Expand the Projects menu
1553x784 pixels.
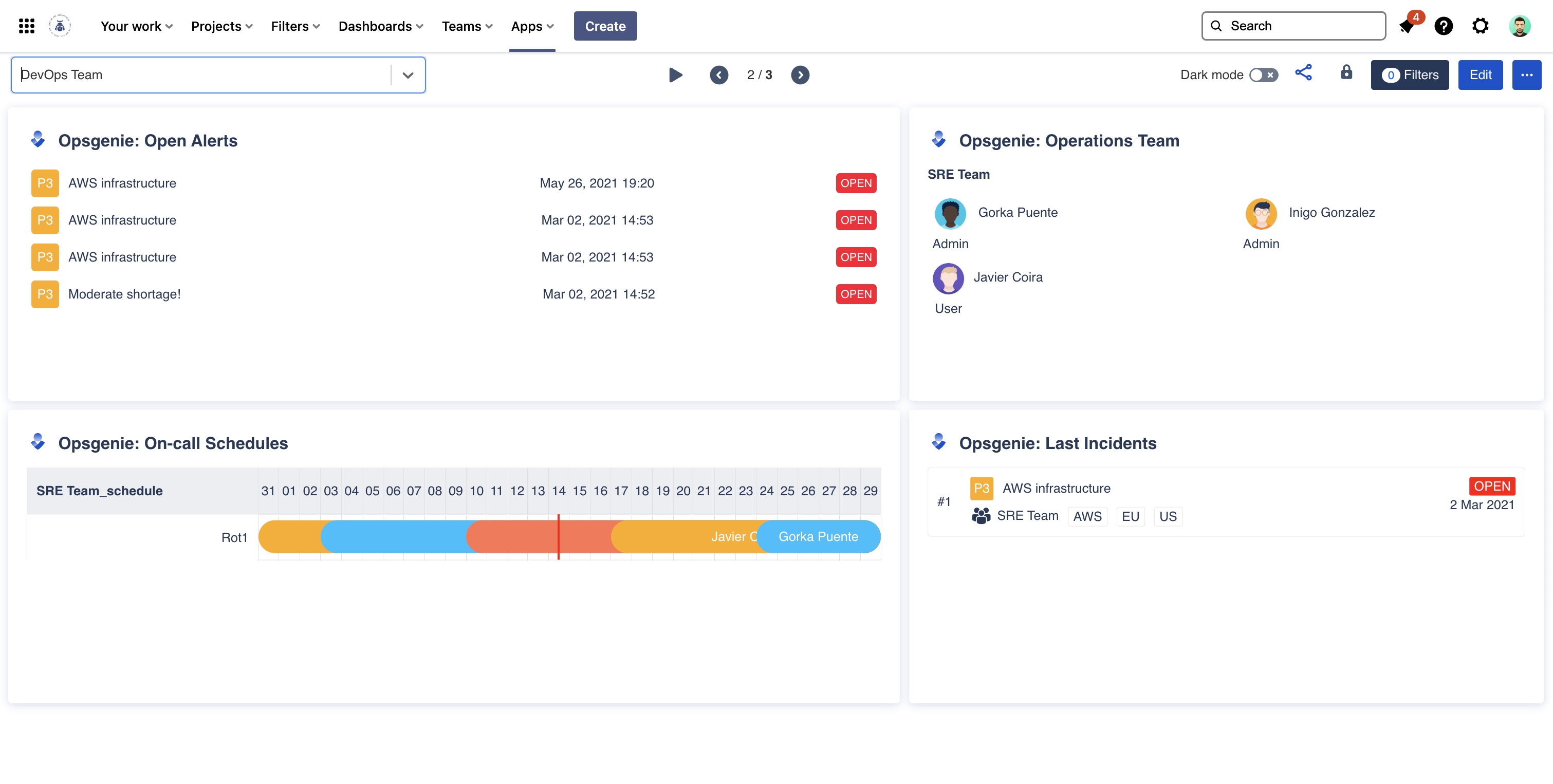tap(221, 26)
